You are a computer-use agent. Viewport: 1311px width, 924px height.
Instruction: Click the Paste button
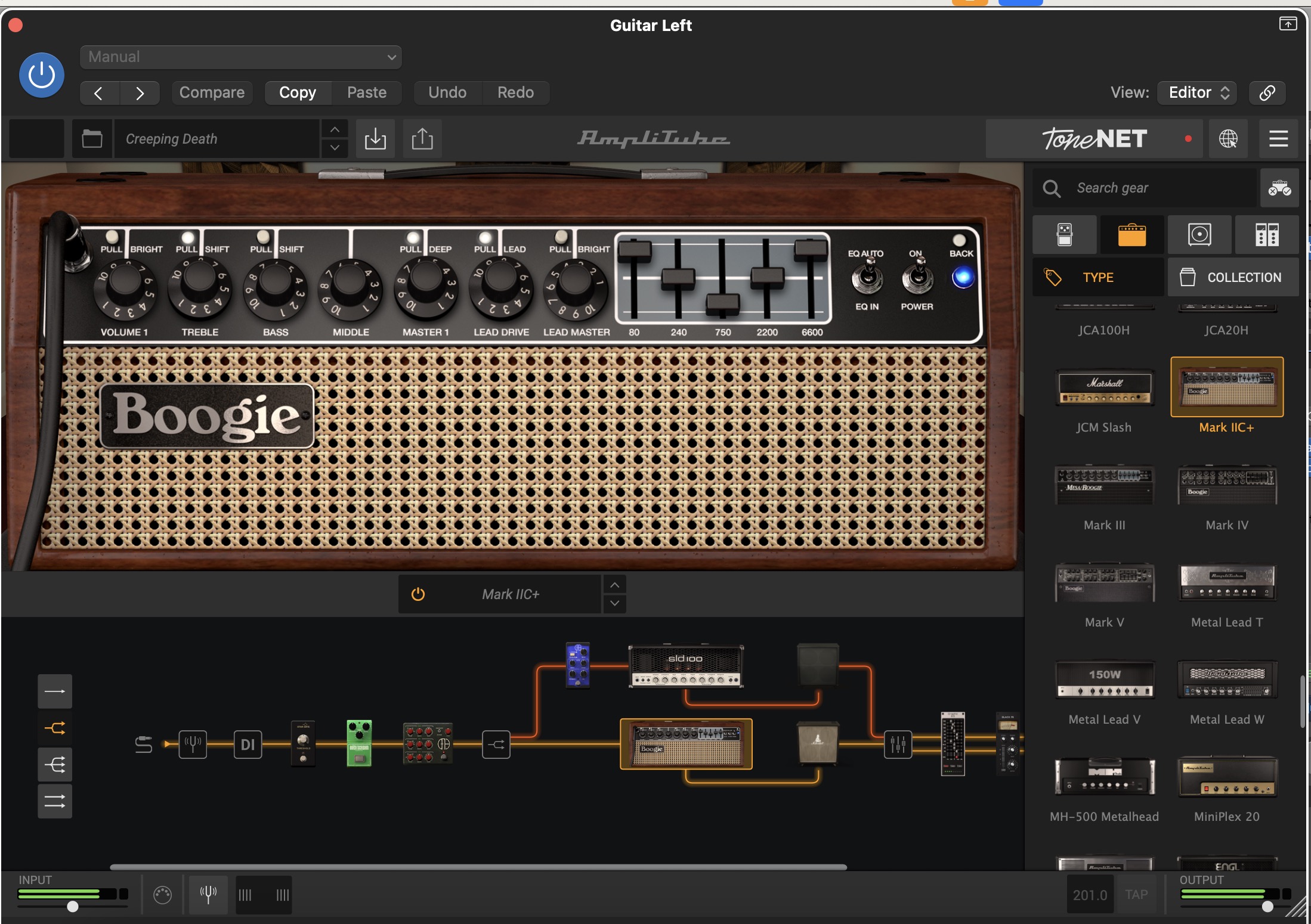[x=367, y=92]
